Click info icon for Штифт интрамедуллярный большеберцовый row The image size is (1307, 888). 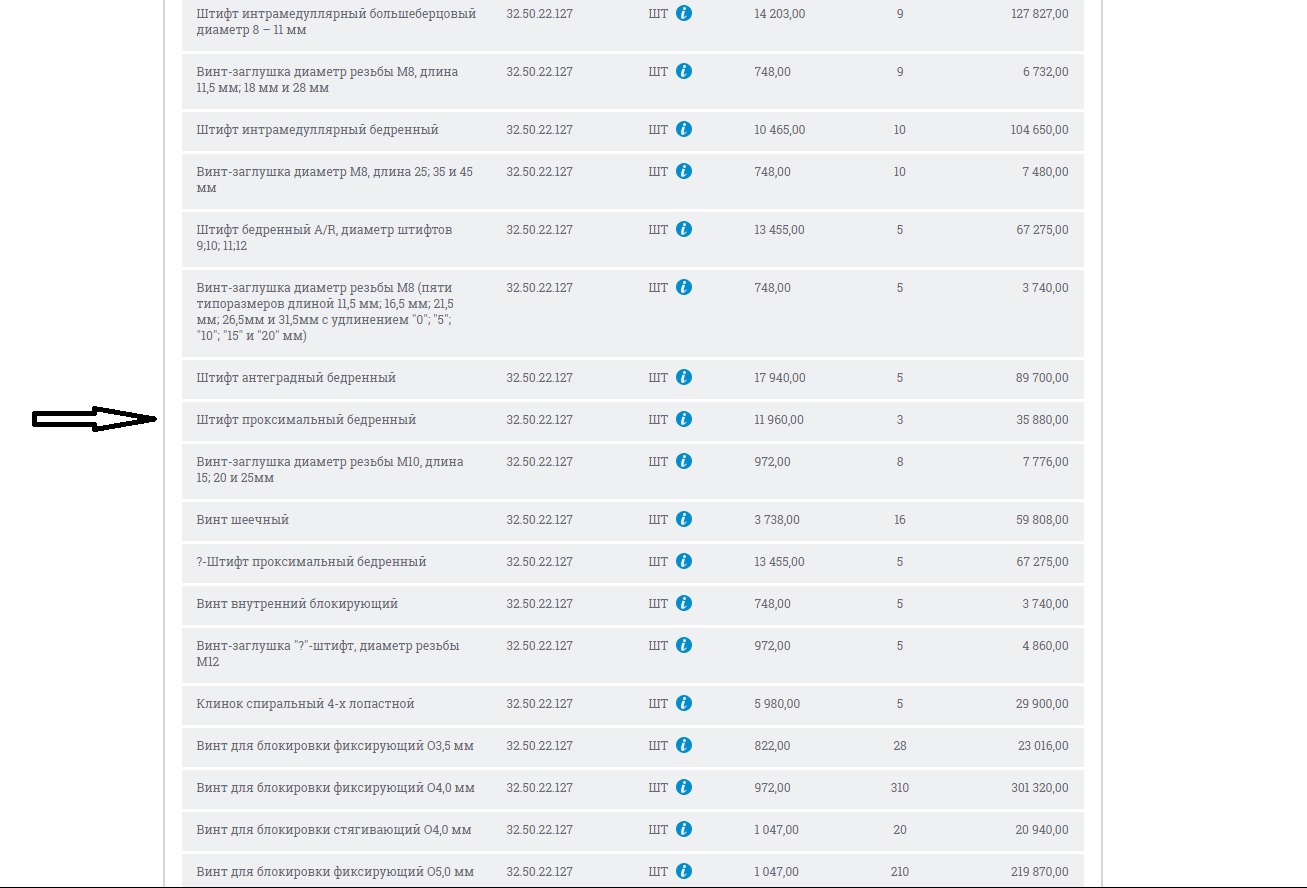684,14
